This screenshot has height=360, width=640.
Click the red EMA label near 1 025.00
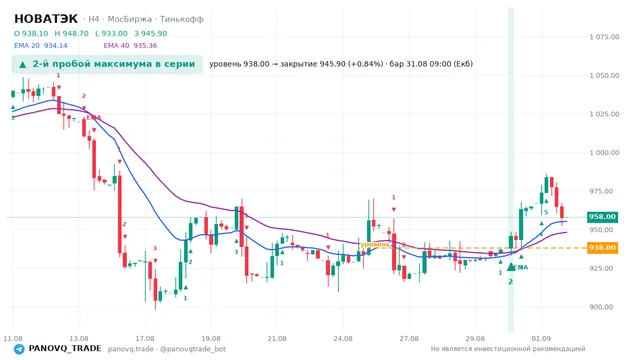[x=94, y=118]
